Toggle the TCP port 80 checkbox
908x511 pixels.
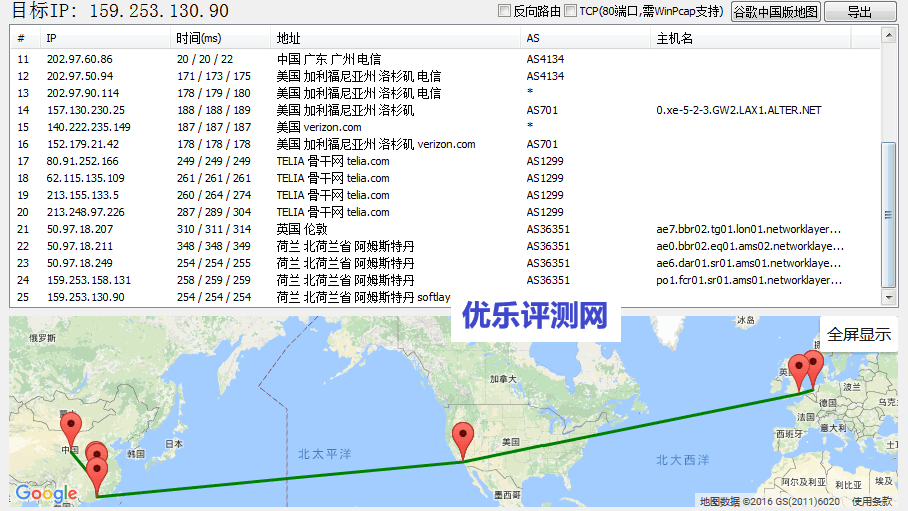click(x=570, y=11)
